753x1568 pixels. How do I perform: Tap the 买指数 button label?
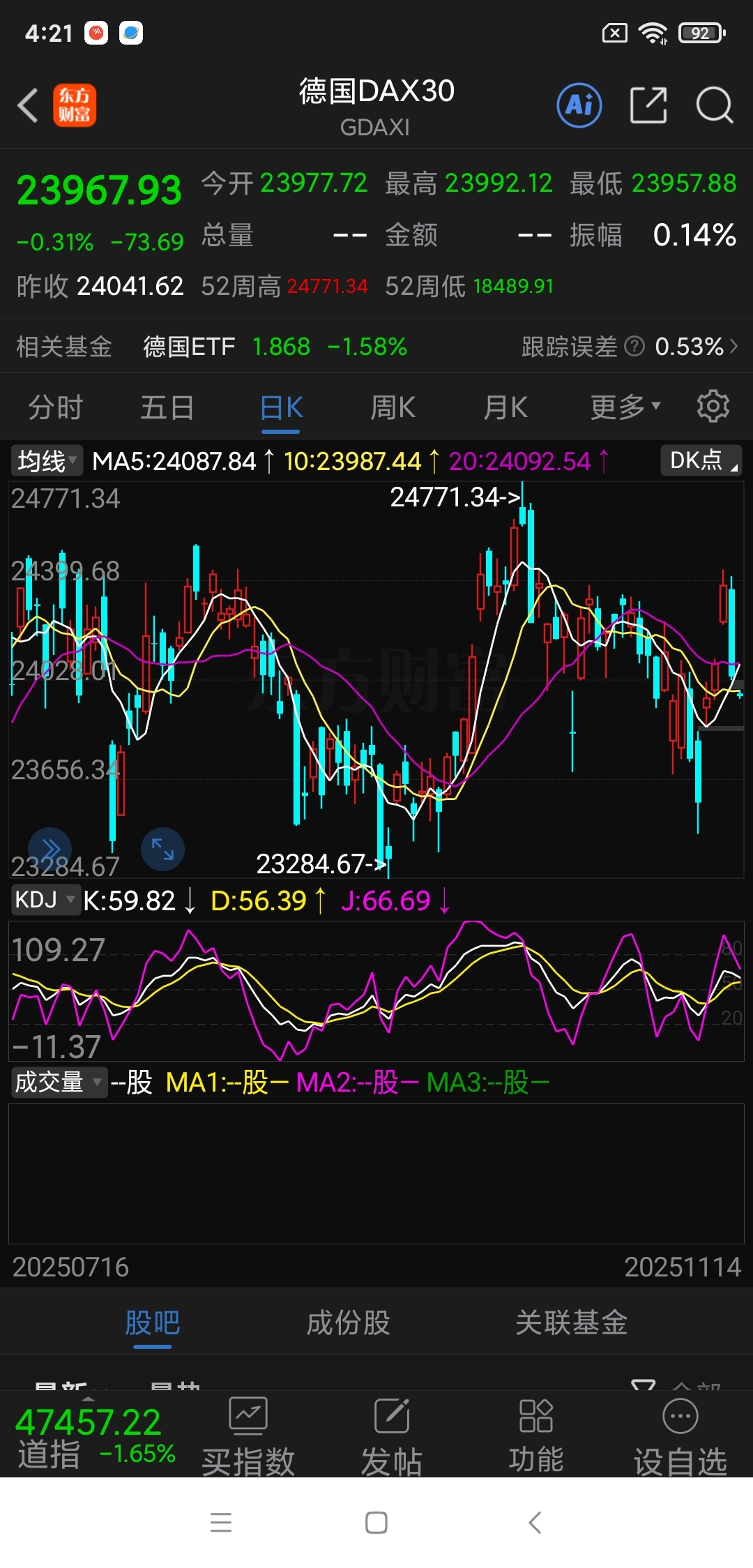248,1461
